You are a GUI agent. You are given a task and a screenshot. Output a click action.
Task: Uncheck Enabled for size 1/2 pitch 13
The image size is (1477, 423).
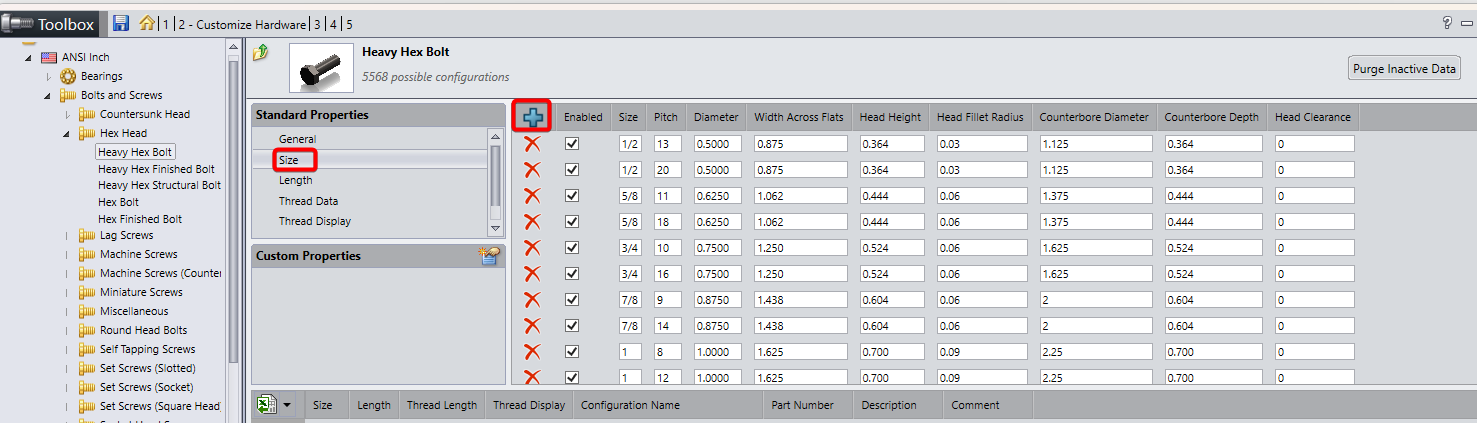pyautogui.click(x=572, y=144)
